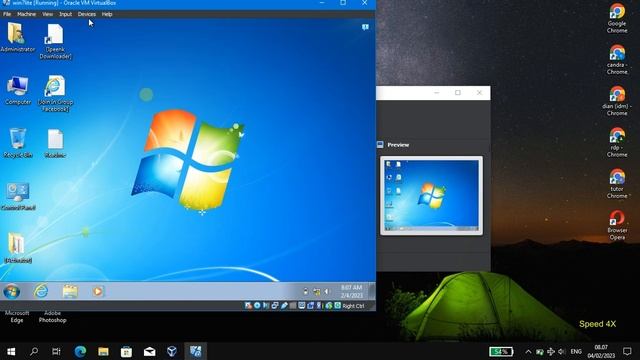Image resolution: width=640 pixels, height=360 pixels.
Task: Click the 8:07 AM clock in the Windows 7 taskbar
Action: click(351, 291)
